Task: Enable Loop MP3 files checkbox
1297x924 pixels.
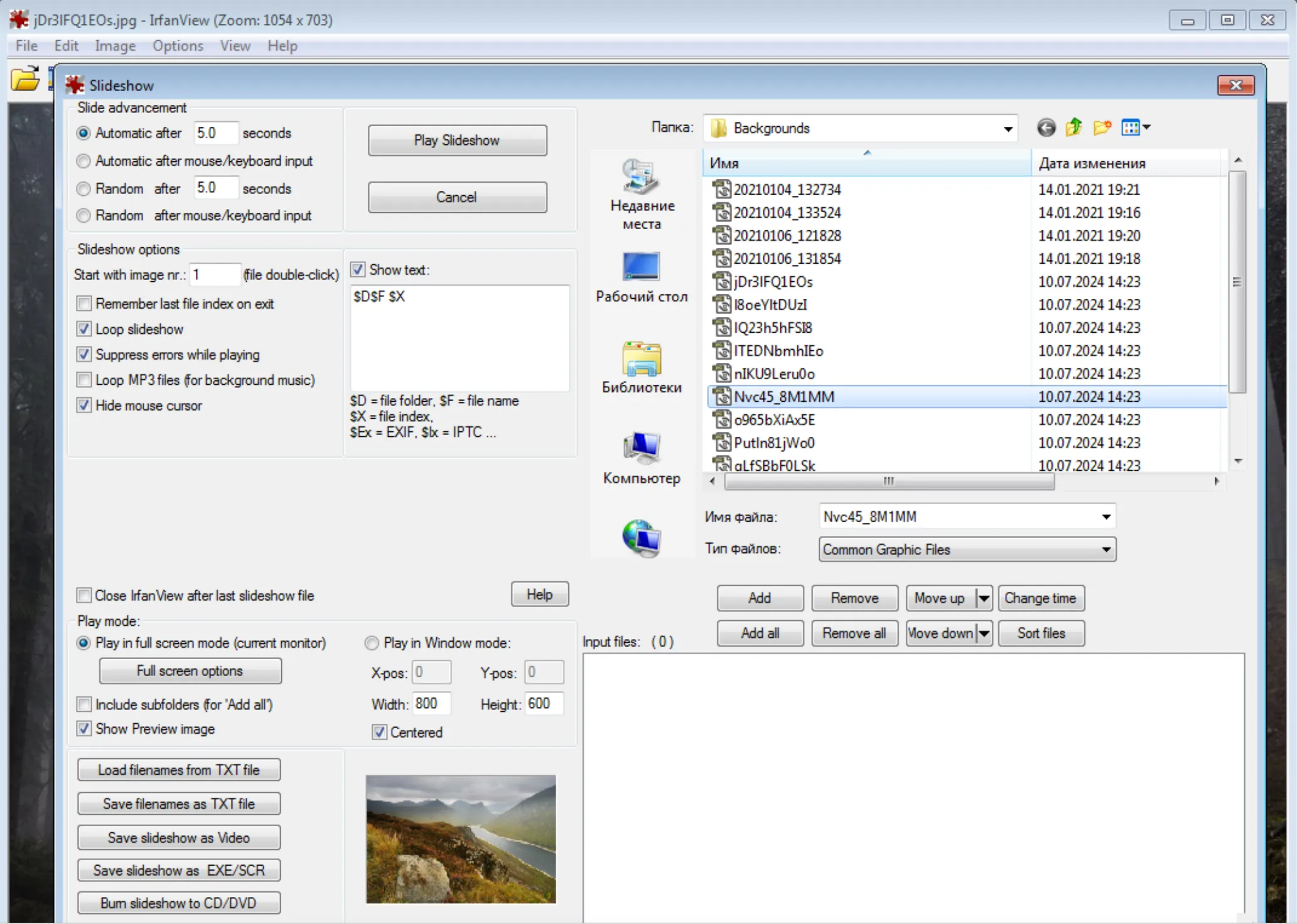Action: point(84,380)
